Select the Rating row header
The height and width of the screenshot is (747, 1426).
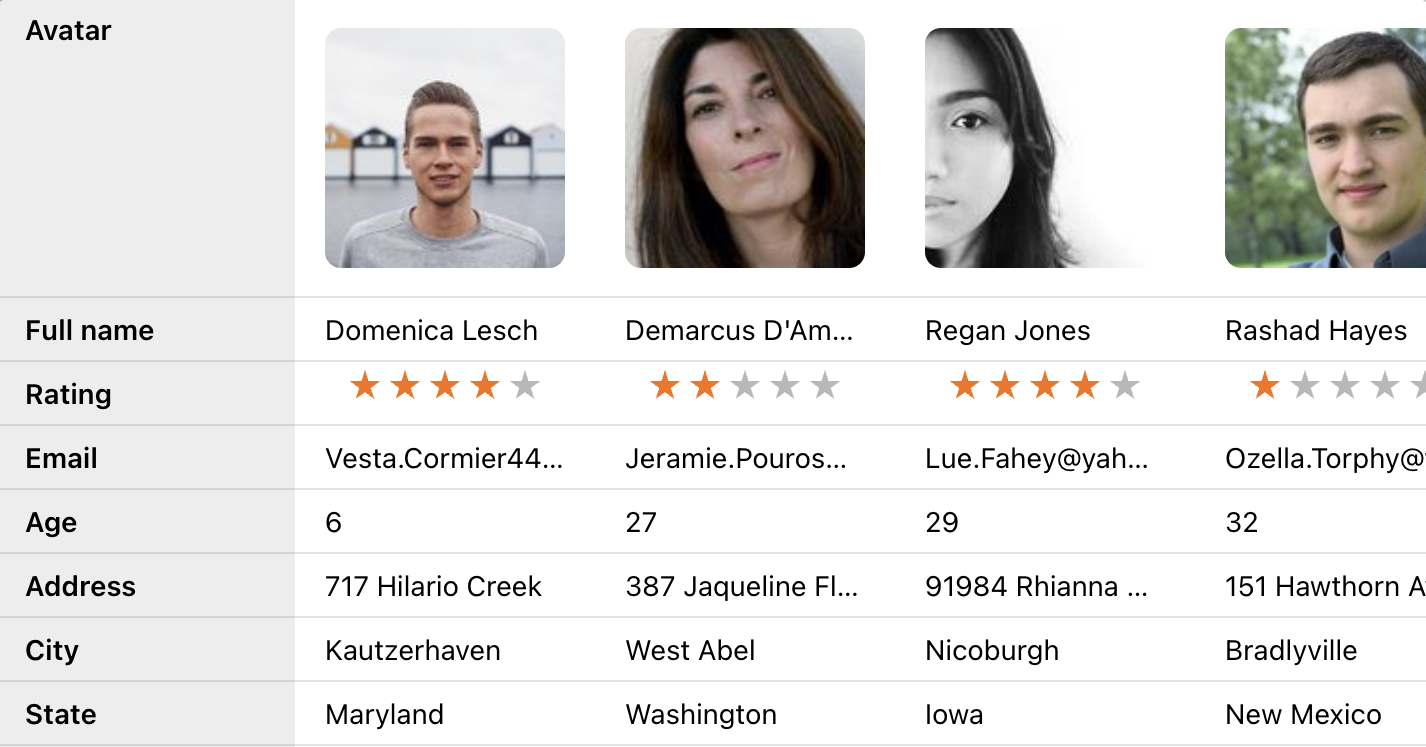(x=68, y=395)
